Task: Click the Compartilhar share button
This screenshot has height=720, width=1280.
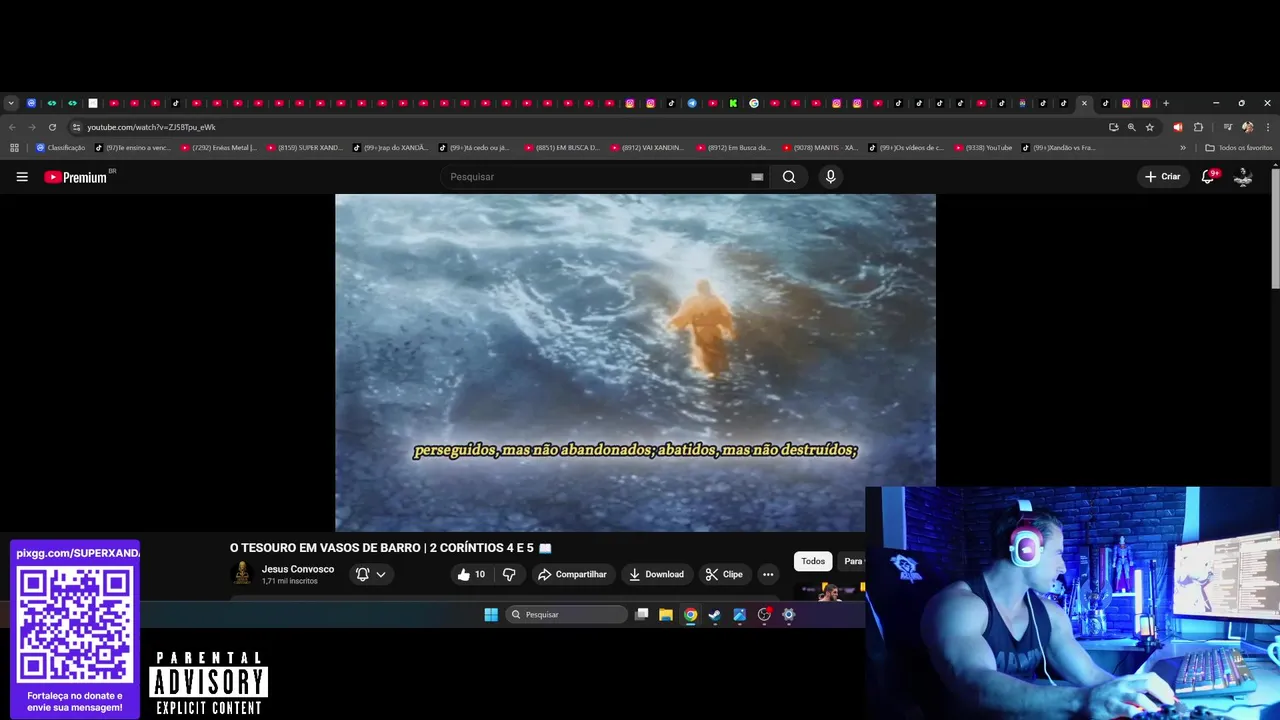Action: click(x=572, y=574)
